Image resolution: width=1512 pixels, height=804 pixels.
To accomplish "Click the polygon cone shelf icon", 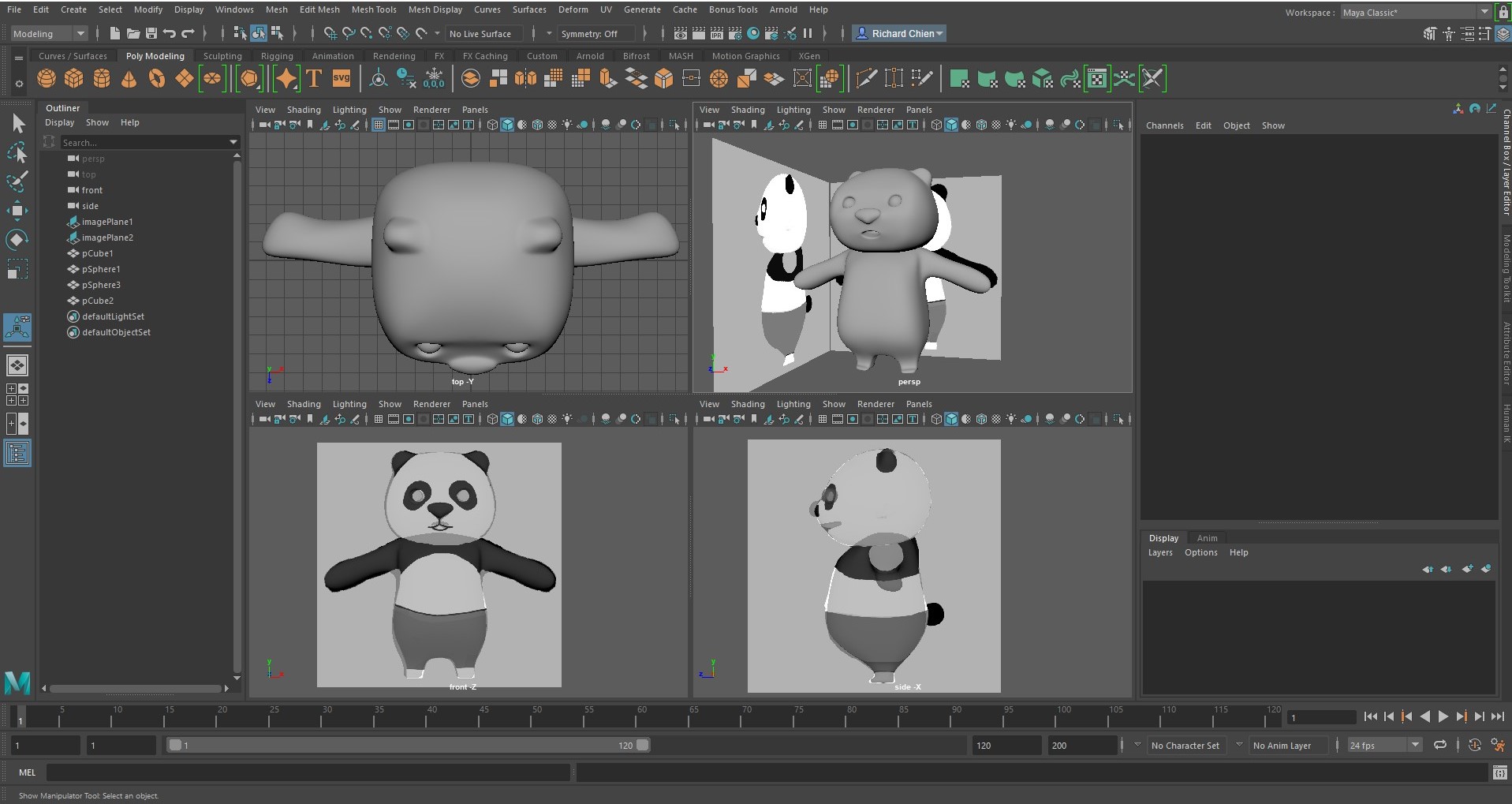I will tap(129, 79).
